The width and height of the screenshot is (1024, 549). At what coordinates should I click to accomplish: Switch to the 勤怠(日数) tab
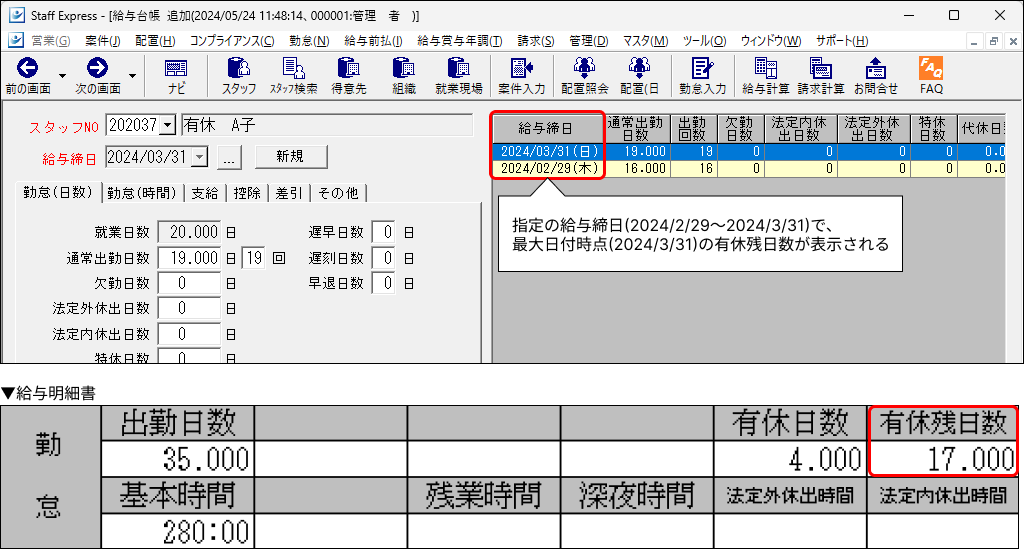coord(58,192)
